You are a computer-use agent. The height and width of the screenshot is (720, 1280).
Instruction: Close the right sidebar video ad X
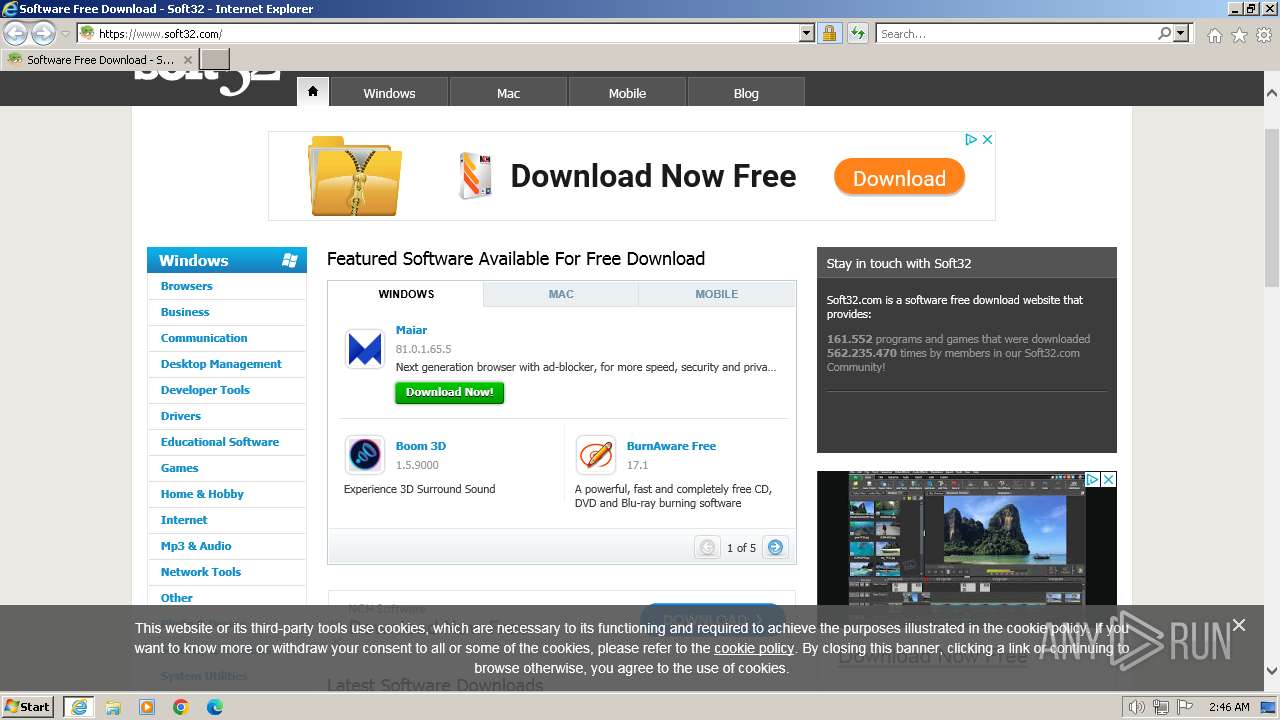pyautogui.click(x=1108, y=480)
